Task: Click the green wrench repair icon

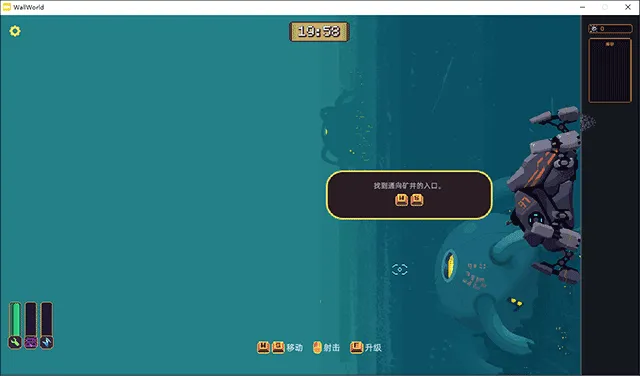Action: click(15, 342)
